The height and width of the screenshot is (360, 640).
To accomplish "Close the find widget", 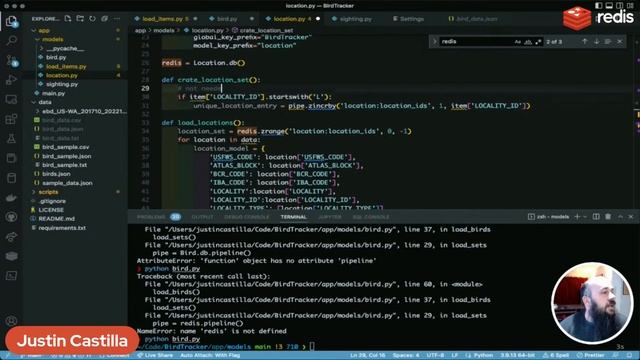I will (620, 42).
